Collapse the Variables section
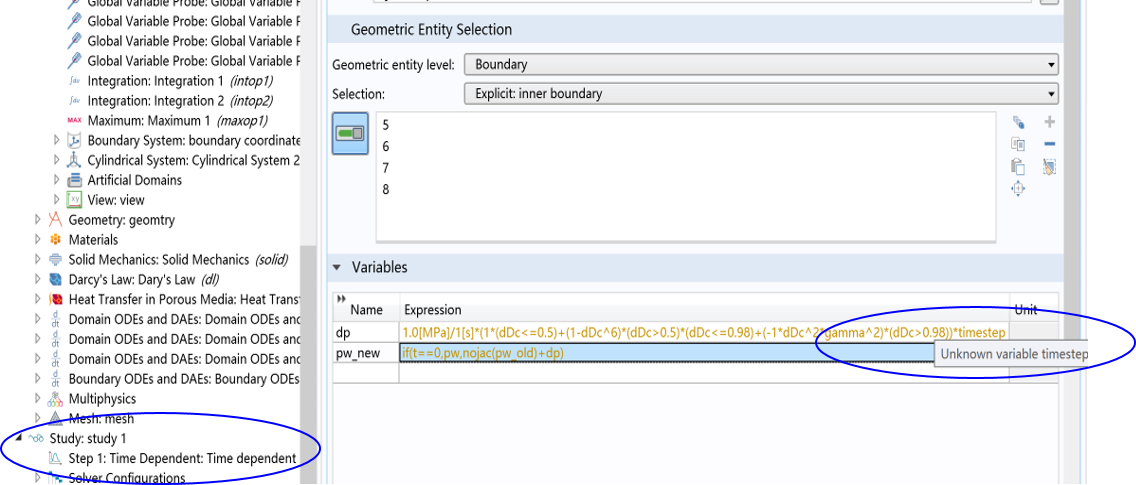 337,268
